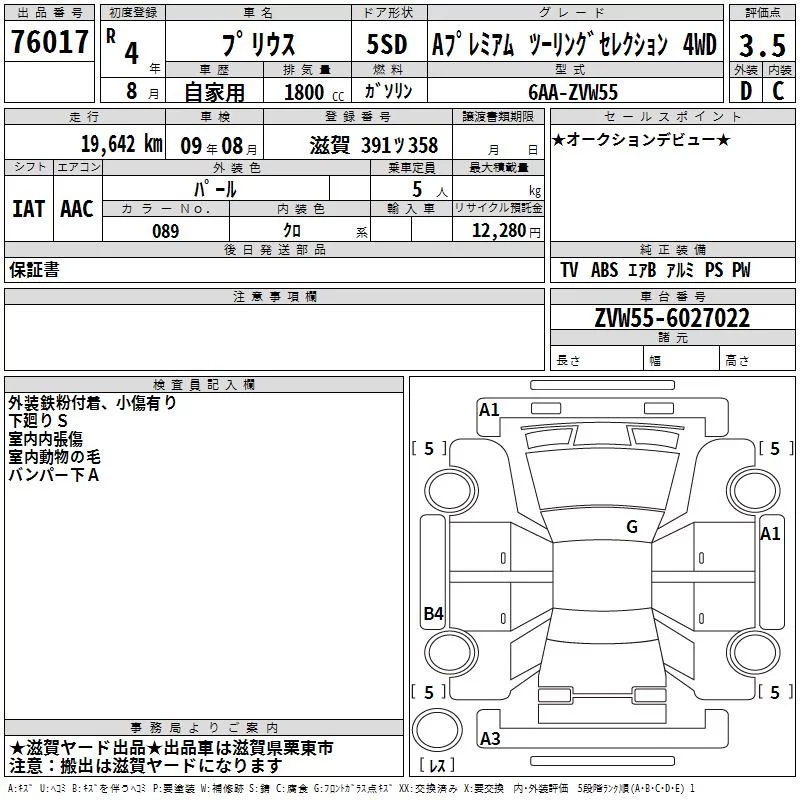Click the 滋賀ヤード出品 notice line
800x800 pixels.
click(x=171, y=748)
